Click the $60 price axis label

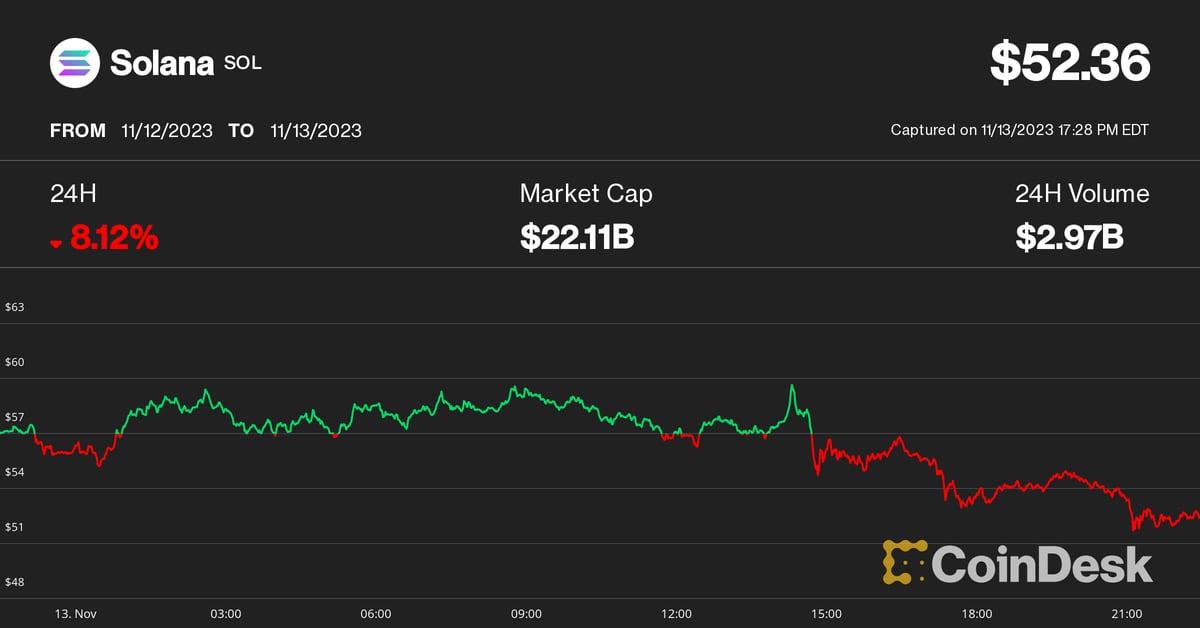pos(15,362)
